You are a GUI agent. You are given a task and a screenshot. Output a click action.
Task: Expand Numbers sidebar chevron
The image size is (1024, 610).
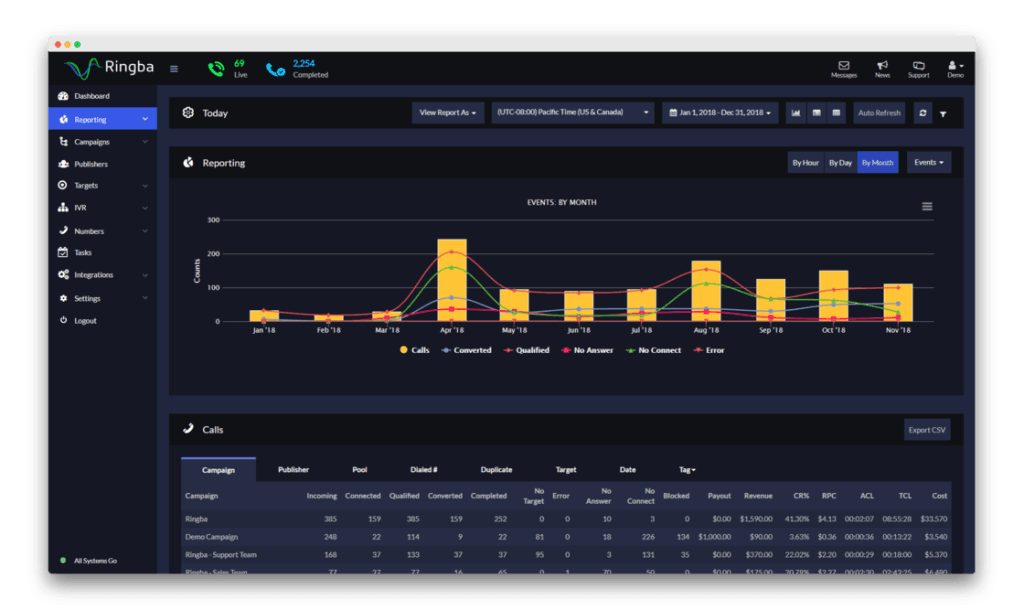point(145,231)
